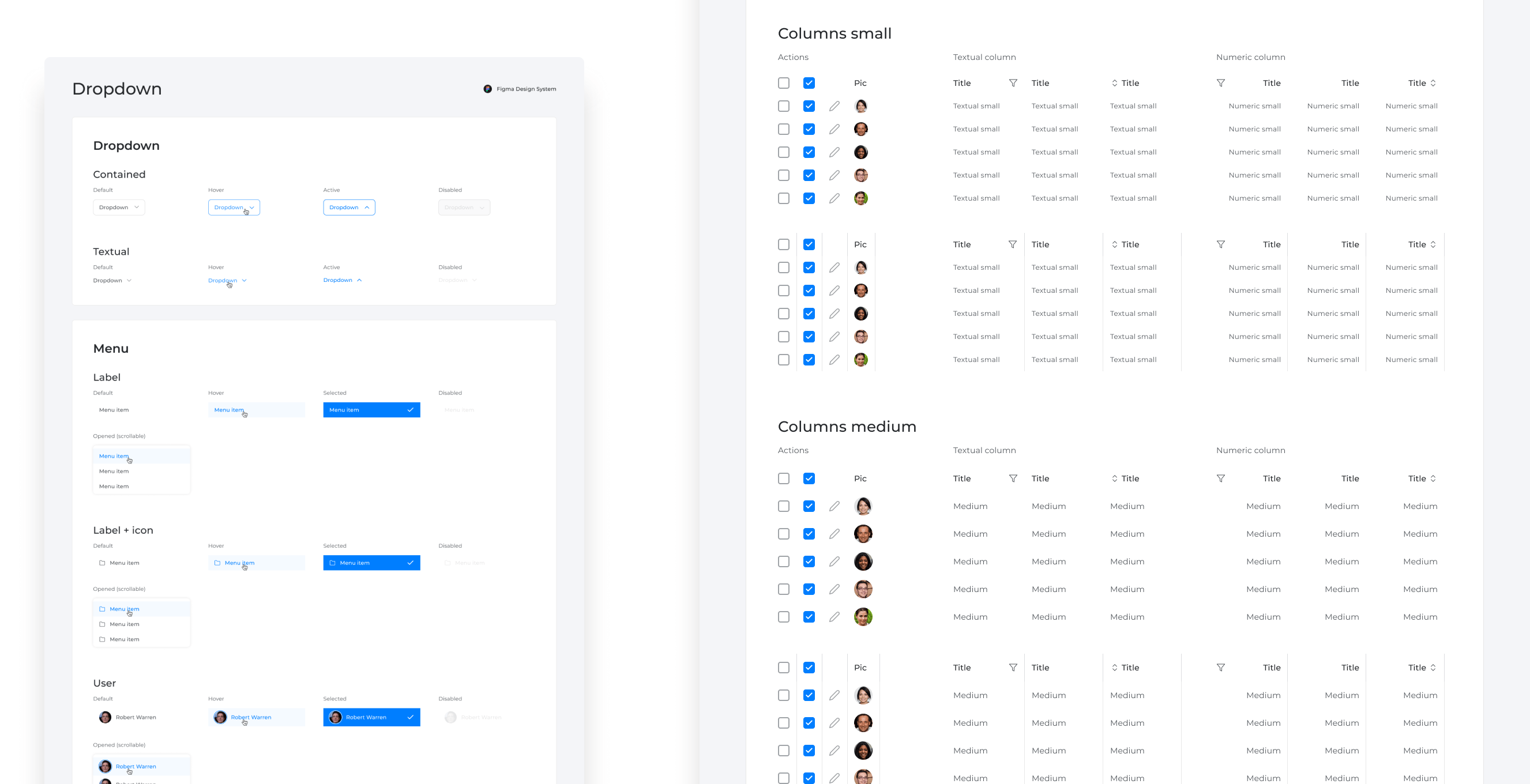Click a profile picture in the Pic column
1530x784 pixels.
point(860,105)
